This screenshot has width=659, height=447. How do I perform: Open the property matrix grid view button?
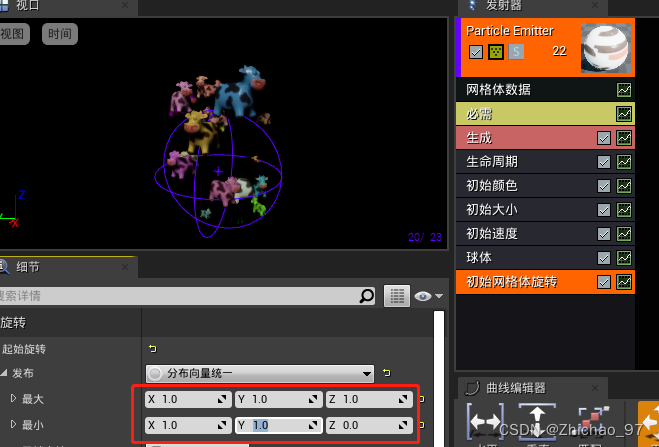pos(397,296)
